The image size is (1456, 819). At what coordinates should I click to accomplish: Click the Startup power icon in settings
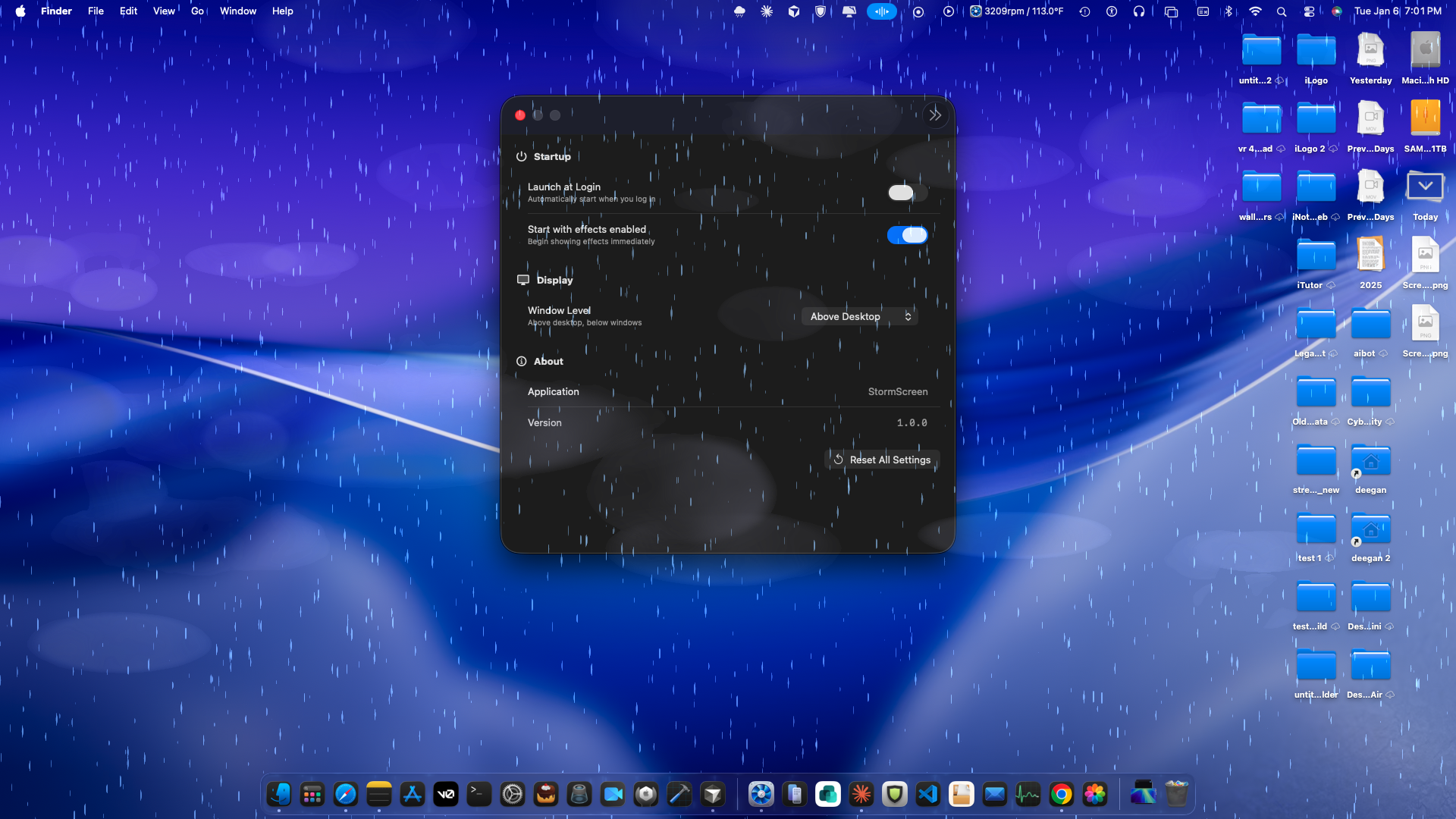click(x=522, y=156)
